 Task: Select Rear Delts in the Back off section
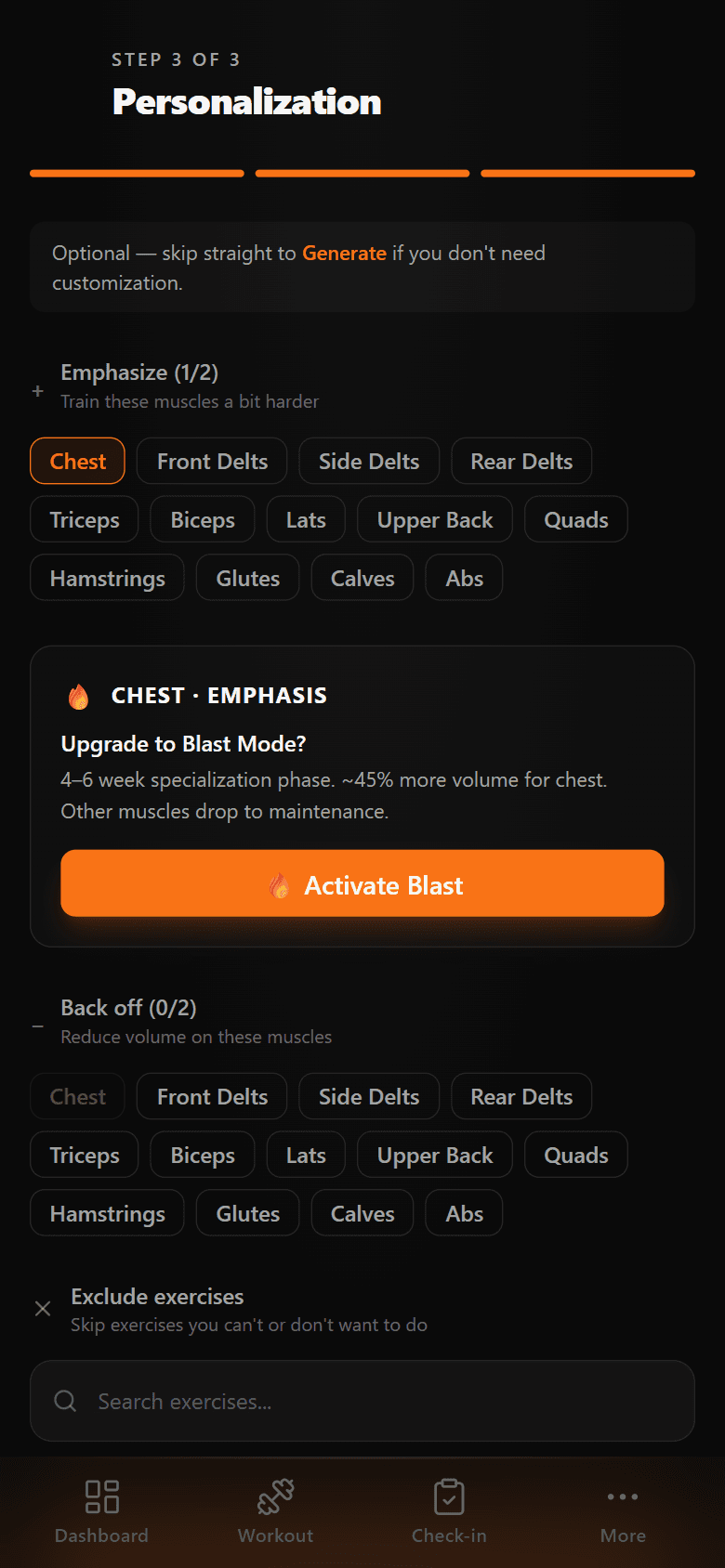[x=521, y=1096]
